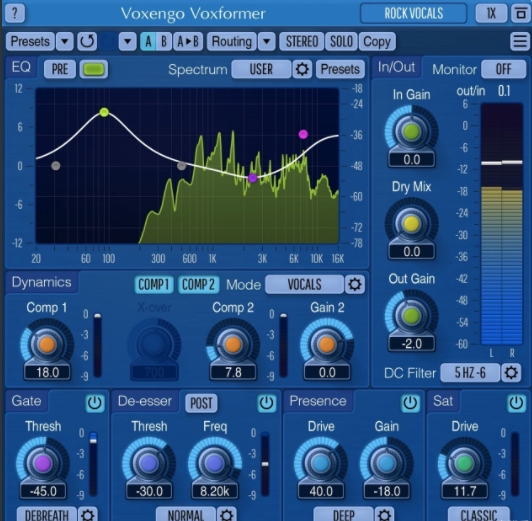Click the Routing button

pos(232,41)
